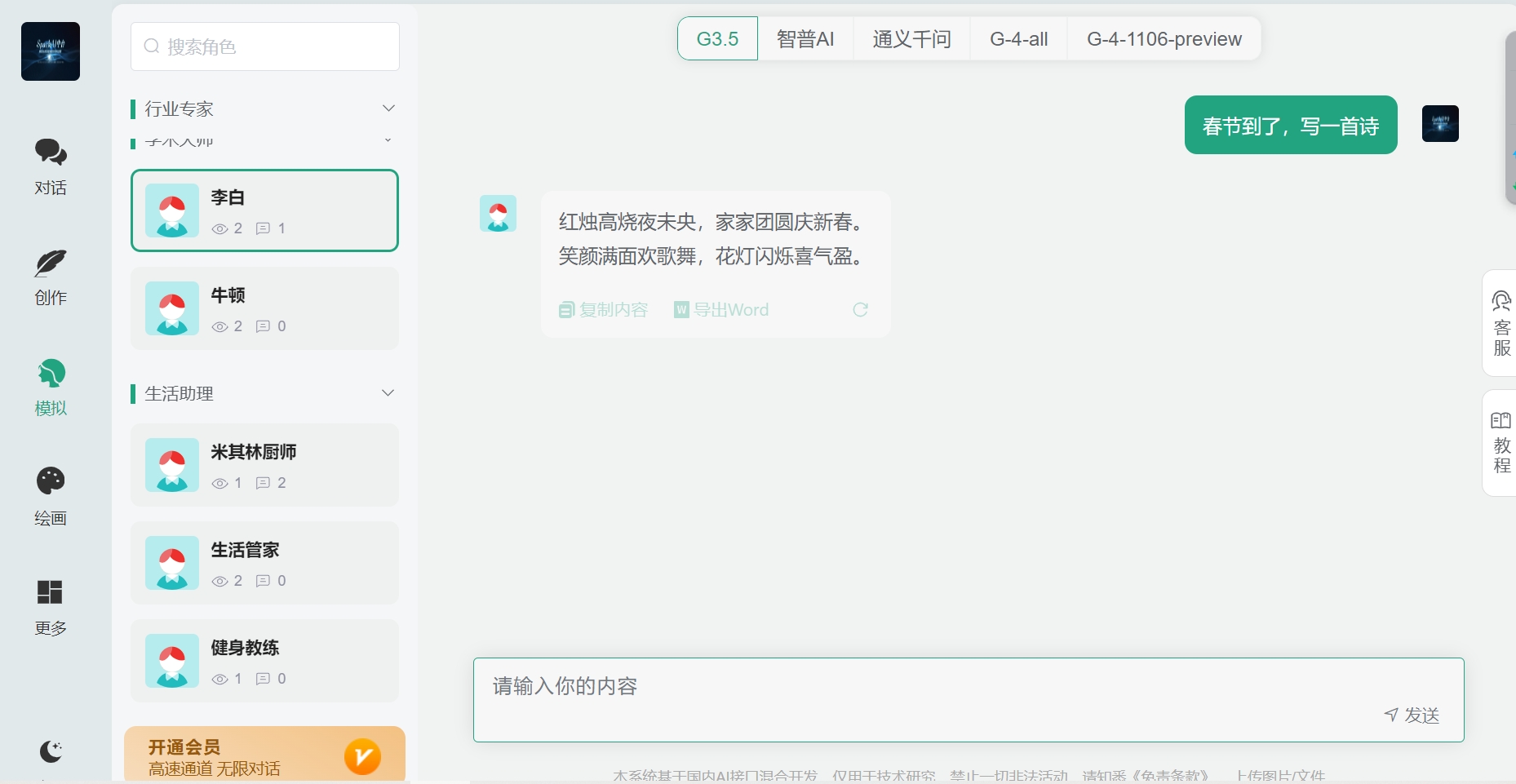Open the 客服 customer service panel
Viewport: 1516px width, 784px height.
(1500, 323)
